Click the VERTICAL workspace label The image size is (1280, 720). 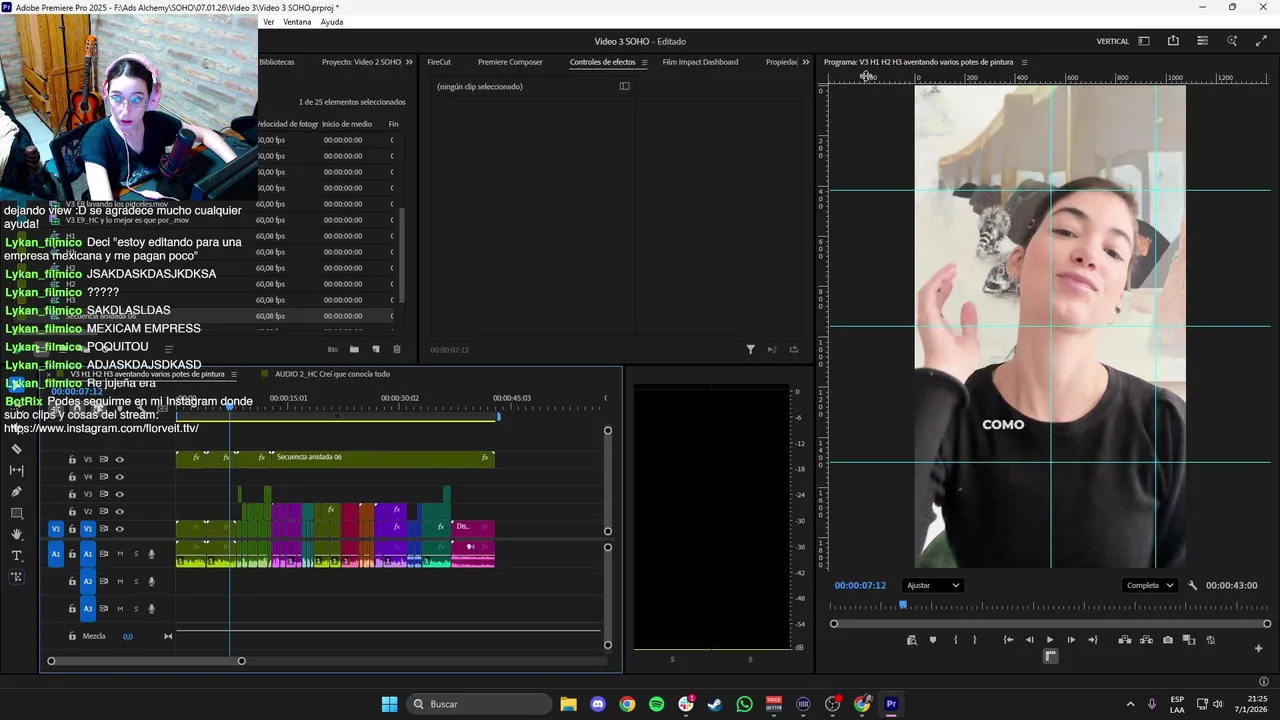[x=1113, y=41]
